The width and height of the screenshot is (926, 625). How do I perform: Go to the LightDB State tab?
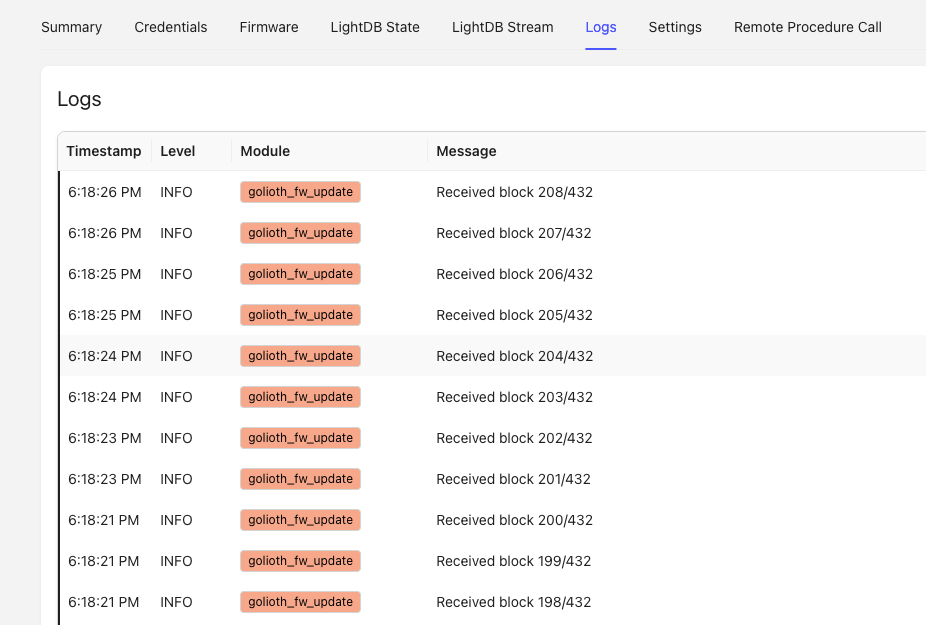tap(375, 27)
